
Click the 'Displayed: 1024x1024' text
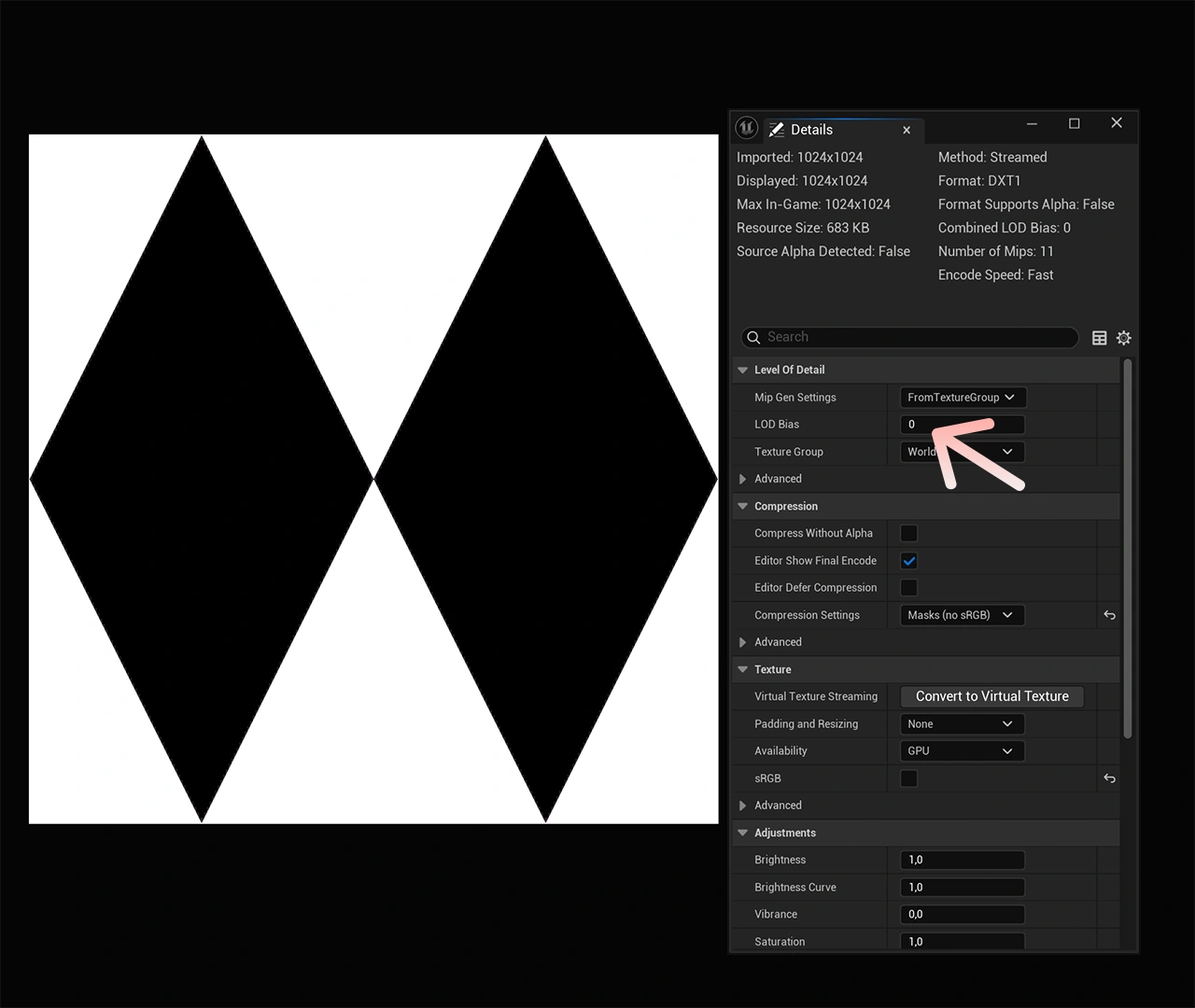pyautogui.click(x=802, y=181)
